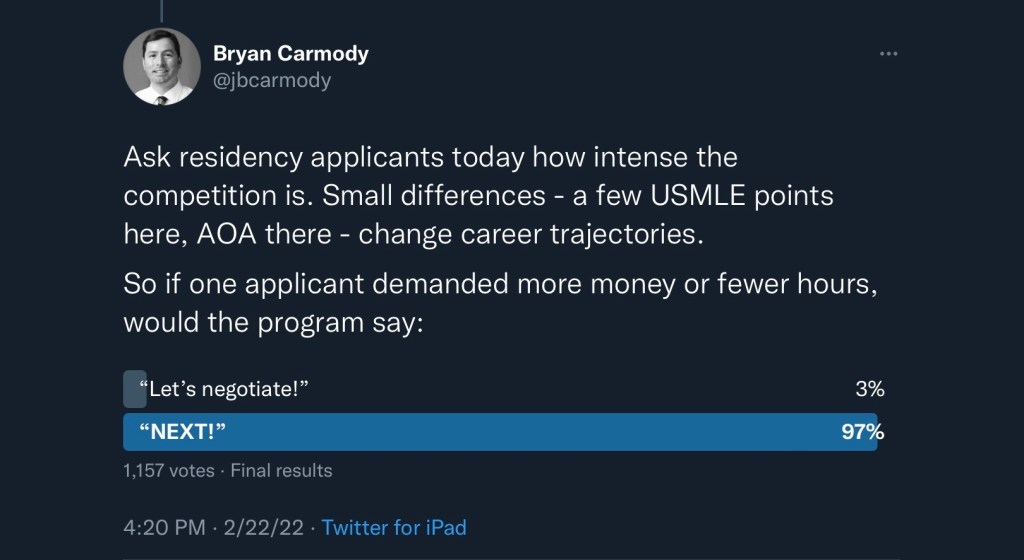Click the 97% result percentage
Viewport: 1024px width, 560px height.
coord(862,432)
